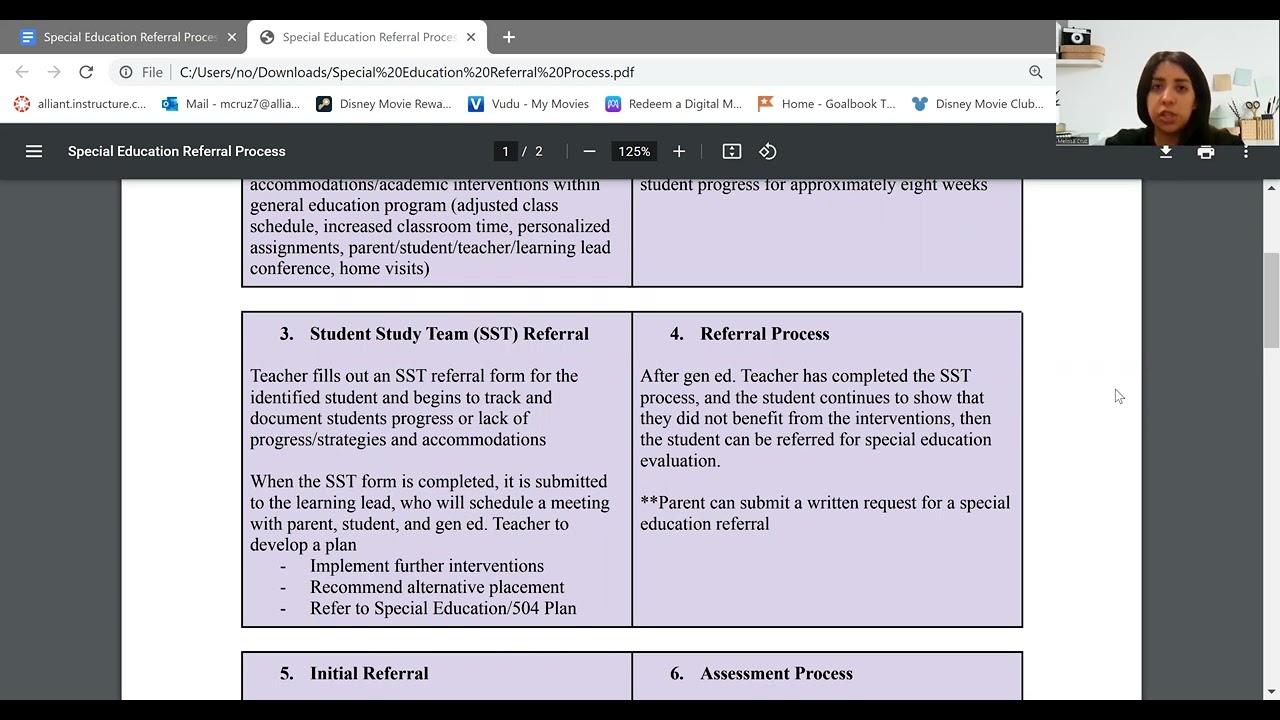Image resolution: width=1280 pixels, height=720 pixels.
Task: Click the browser zoom magnifier icon
Action: pyautogui.click(x=1036, y=72)
